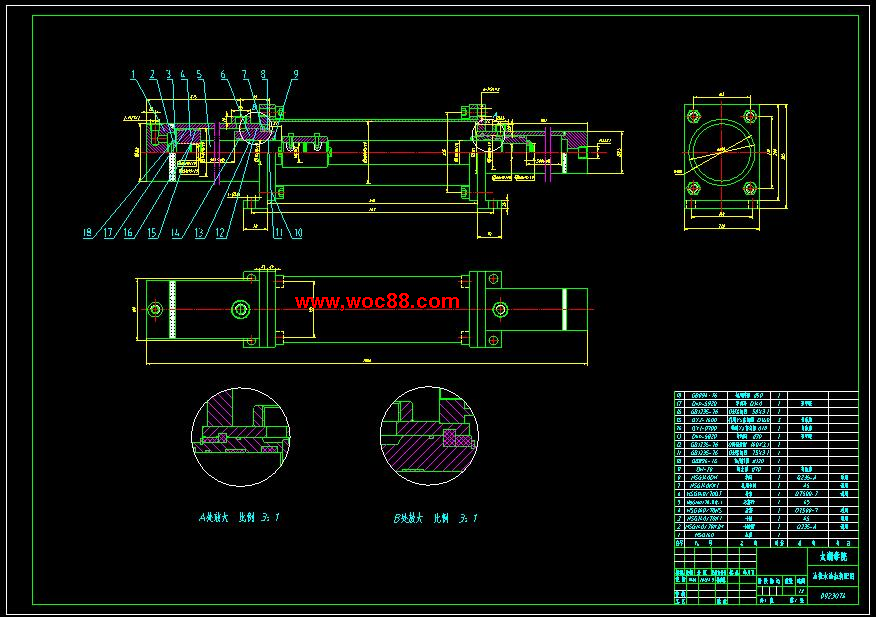
Task: Select part balloon number 16
Action: click(x=128, y=233)
